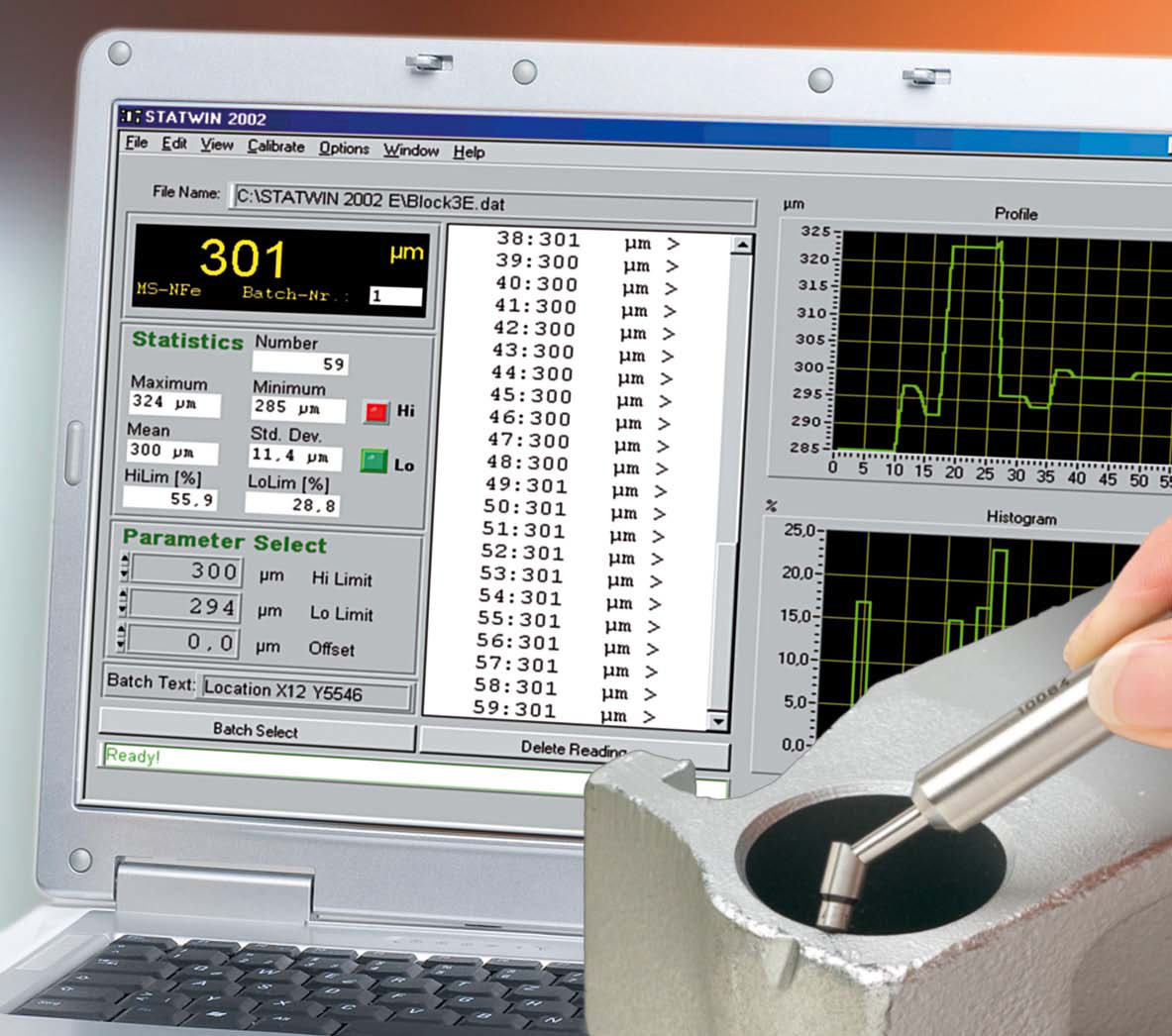Viewport: 1172px width, 1036px height.
Task: Select reading 59:301 µm in the list
Action: 565,711
